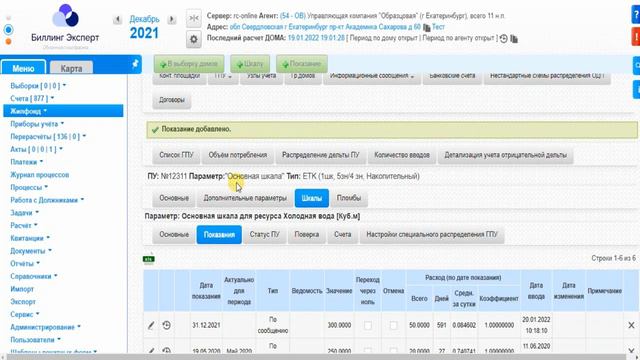Toggle rollover checkbox for 300.0000 row
640x360 pixels.
point(368,325)
